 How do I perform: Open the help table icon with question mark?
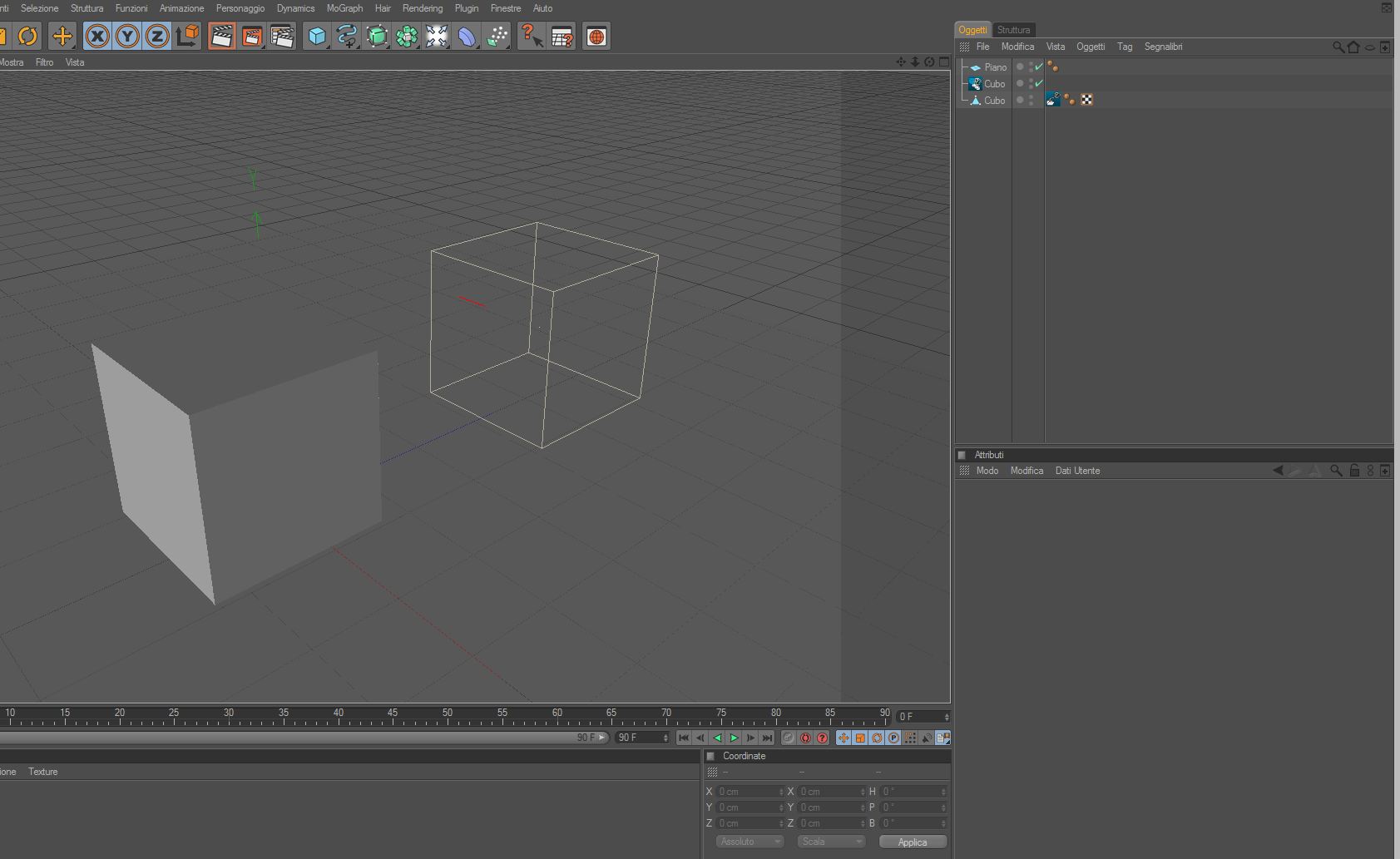pos(562,36)
